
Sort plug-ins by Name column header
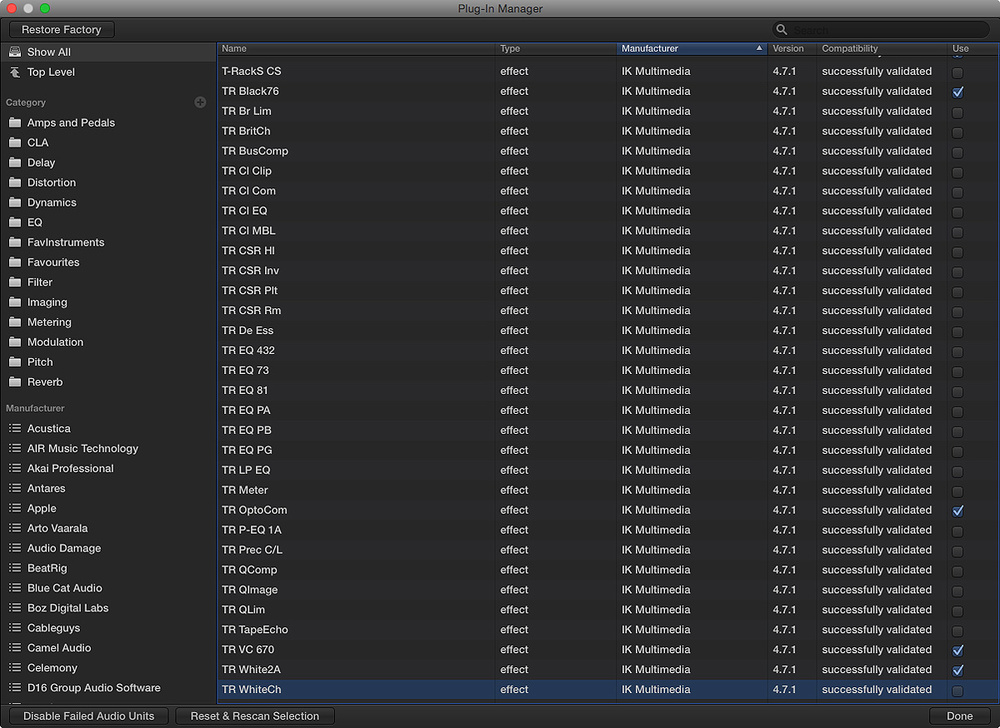[x=356, y=48]
